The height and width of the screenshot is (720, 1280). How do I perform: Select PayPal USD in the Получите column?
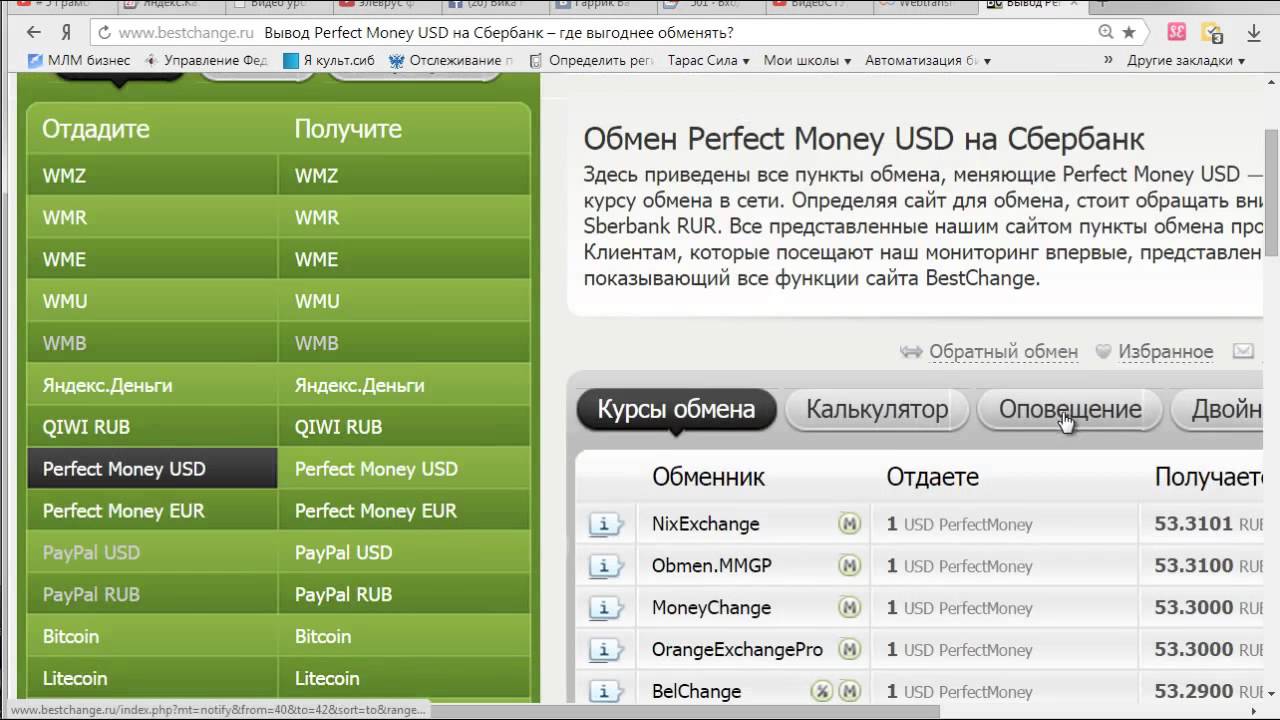point(404,553)
